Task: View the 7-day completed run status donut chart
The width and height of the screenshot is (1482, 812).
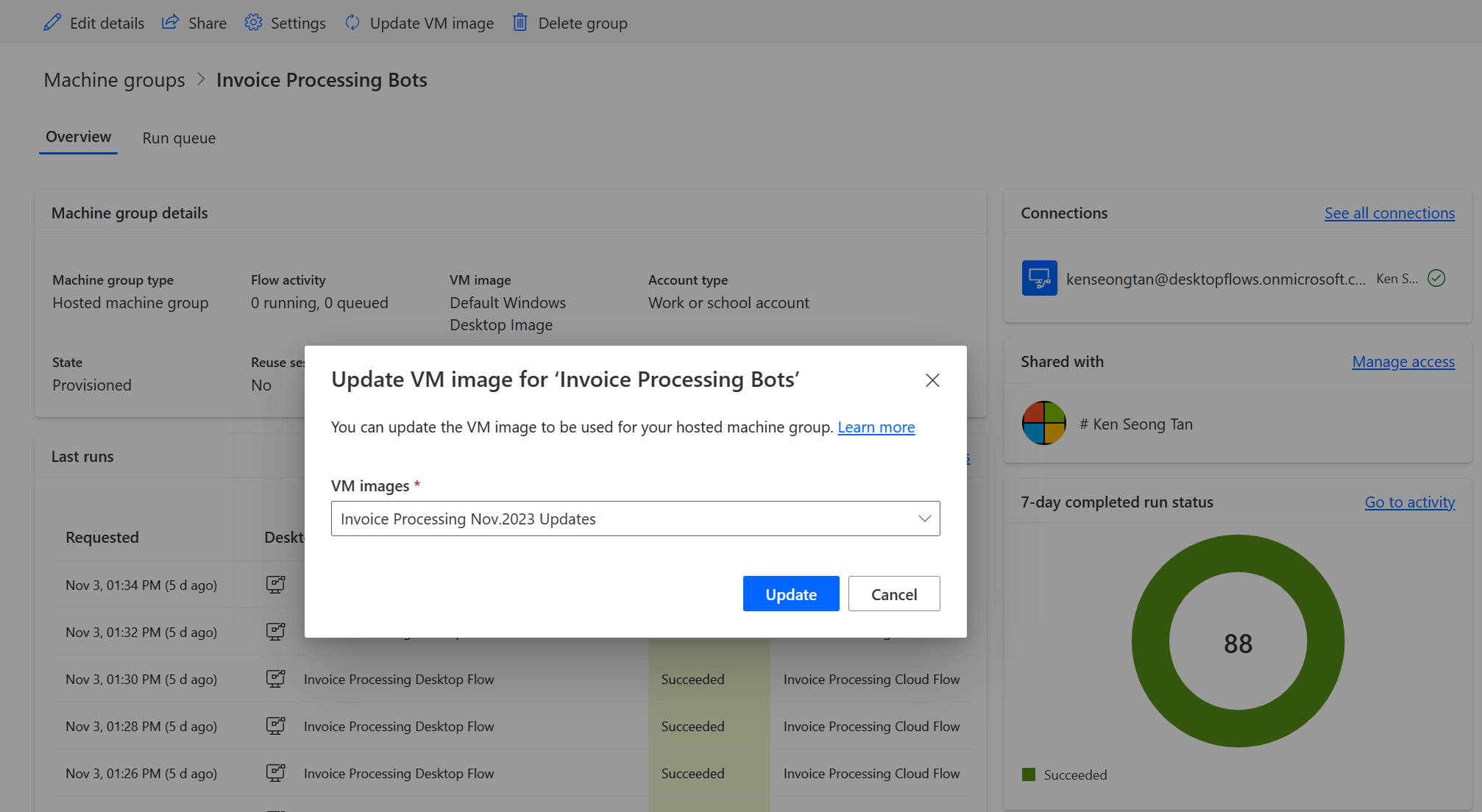Action: 1237,641
